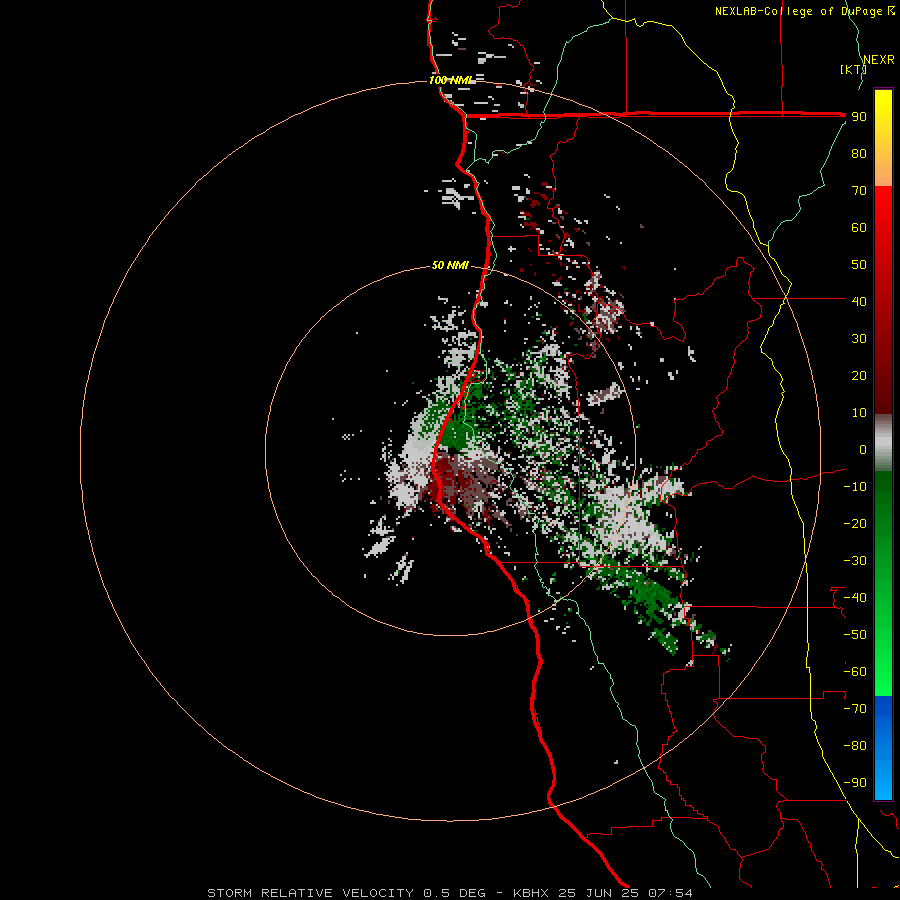Screen dimensions: 900x900
Task: Select the 80 value on the velocity scale
Action: tap(859, 153)
